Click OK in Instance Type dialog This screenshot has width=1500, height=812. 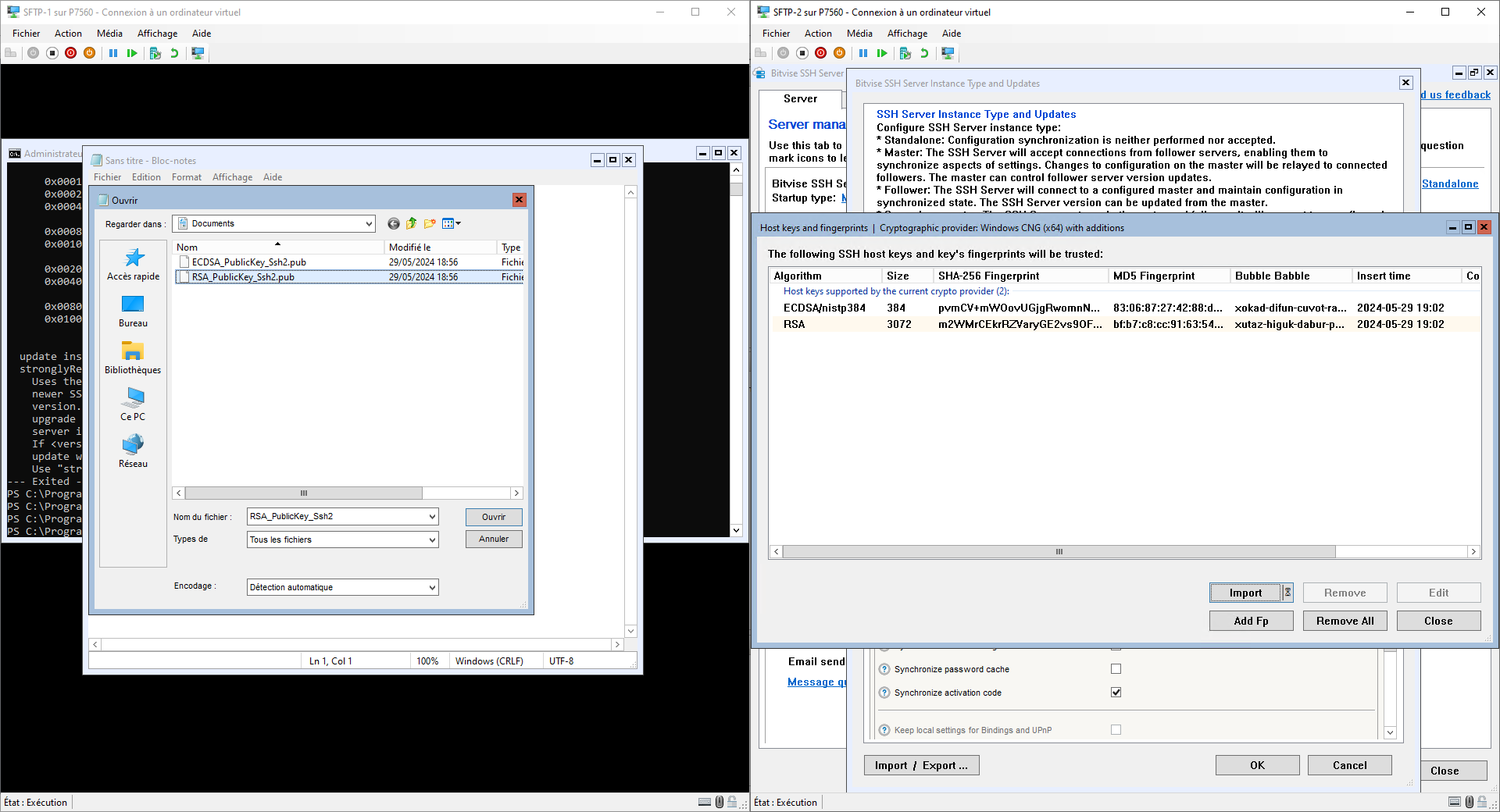tap(1257, 766)
